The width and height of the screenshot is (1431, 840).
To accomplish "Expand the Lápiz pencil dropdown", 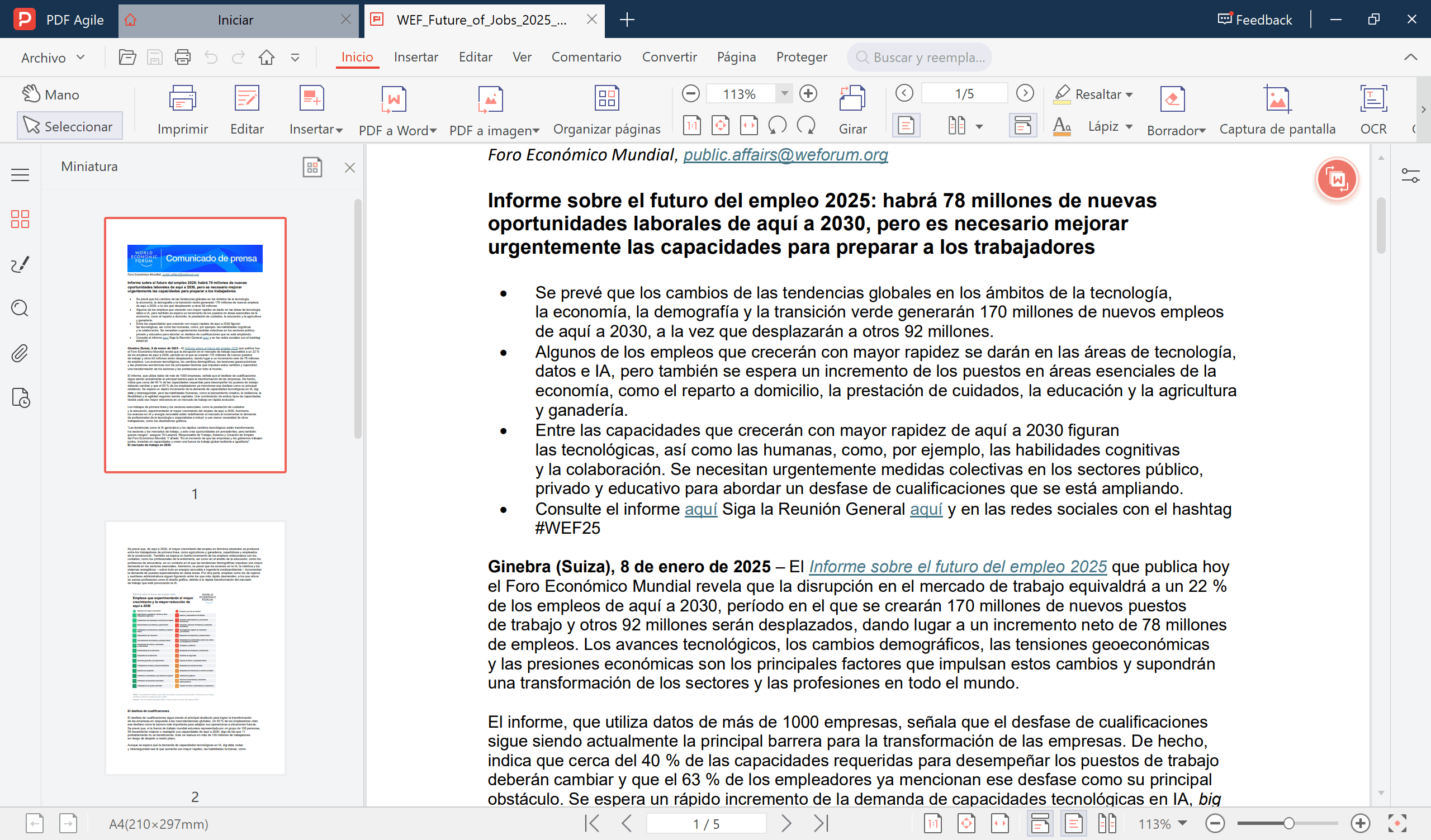I will [1129, 126].
